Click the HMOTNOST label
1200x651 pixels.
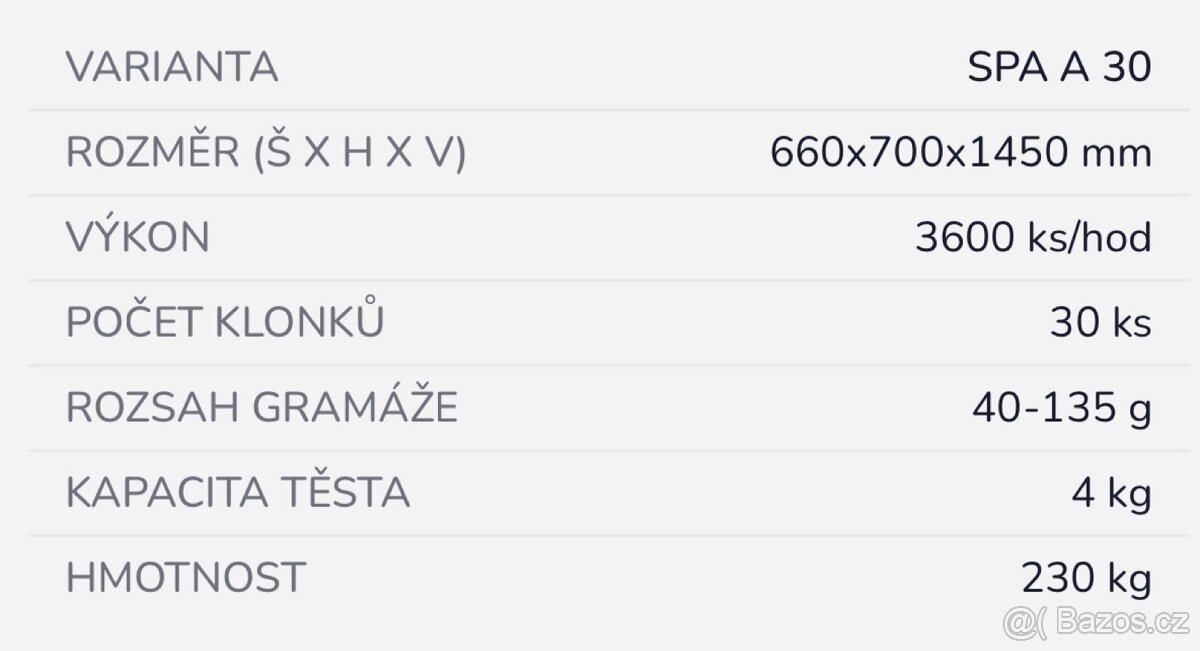186,578
